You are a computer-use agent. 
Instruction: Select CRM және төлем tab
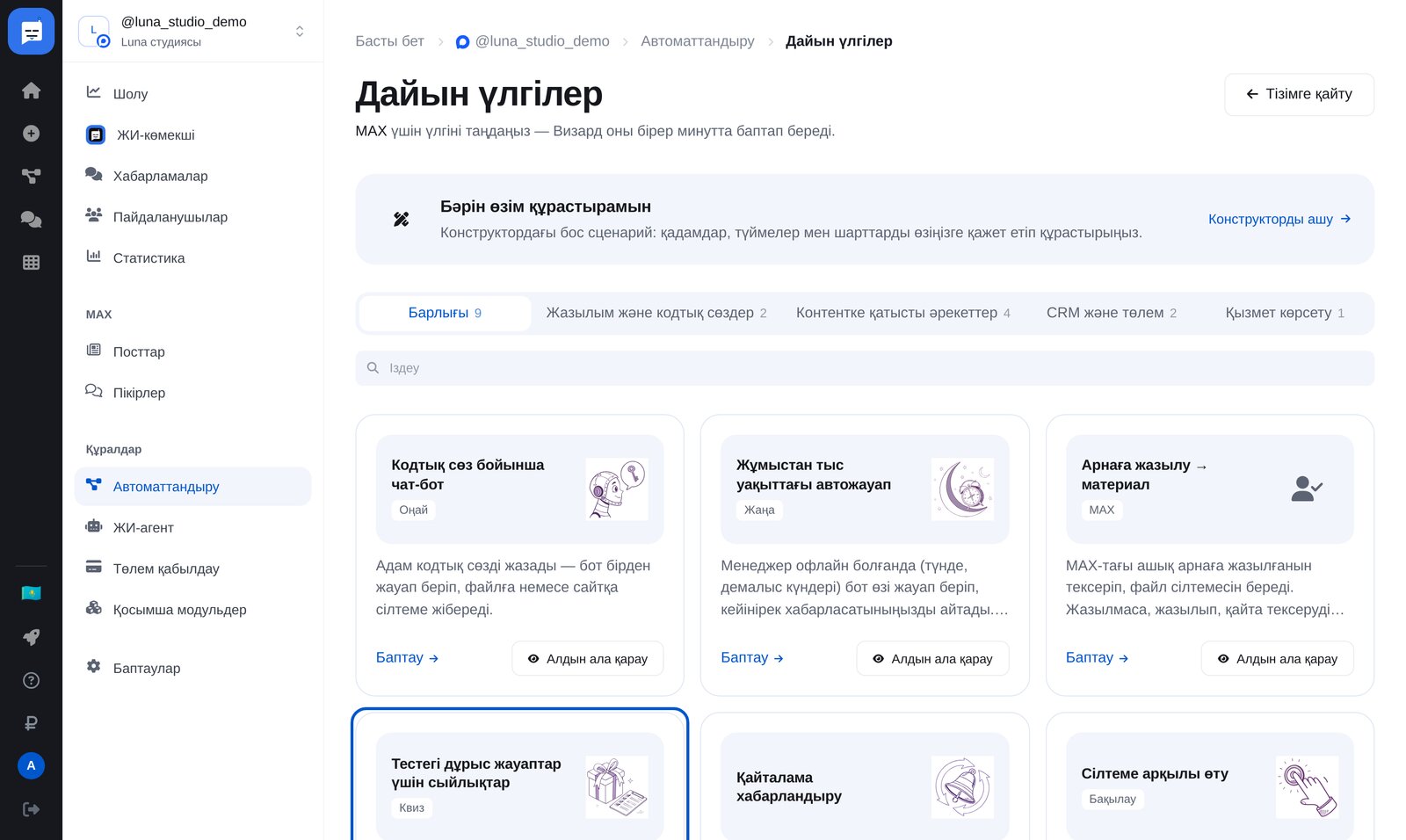1112,313
